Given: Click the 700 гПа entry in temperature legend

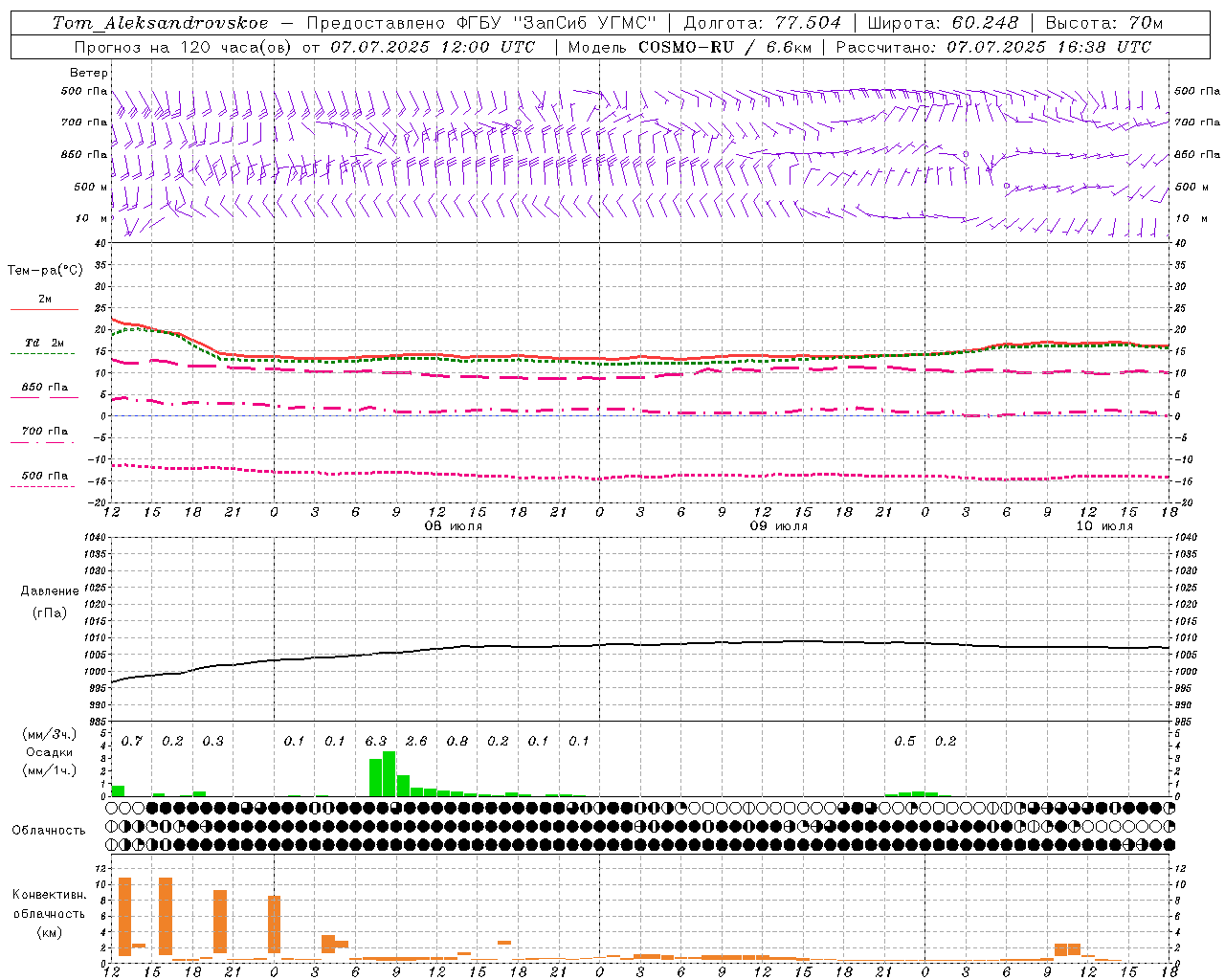Looking at the screenshot, I should pos(44,434).
